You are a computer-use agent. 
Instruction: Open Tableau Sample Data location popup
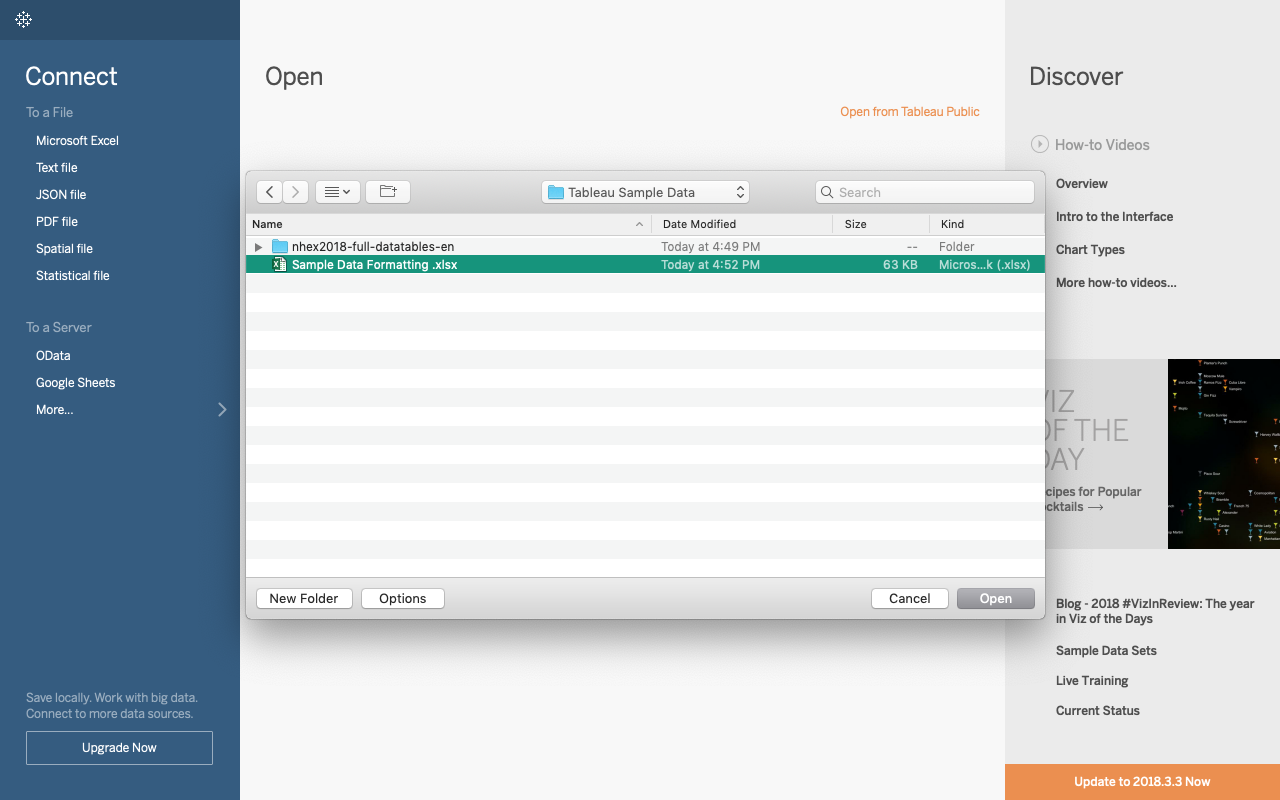(645, 192)
